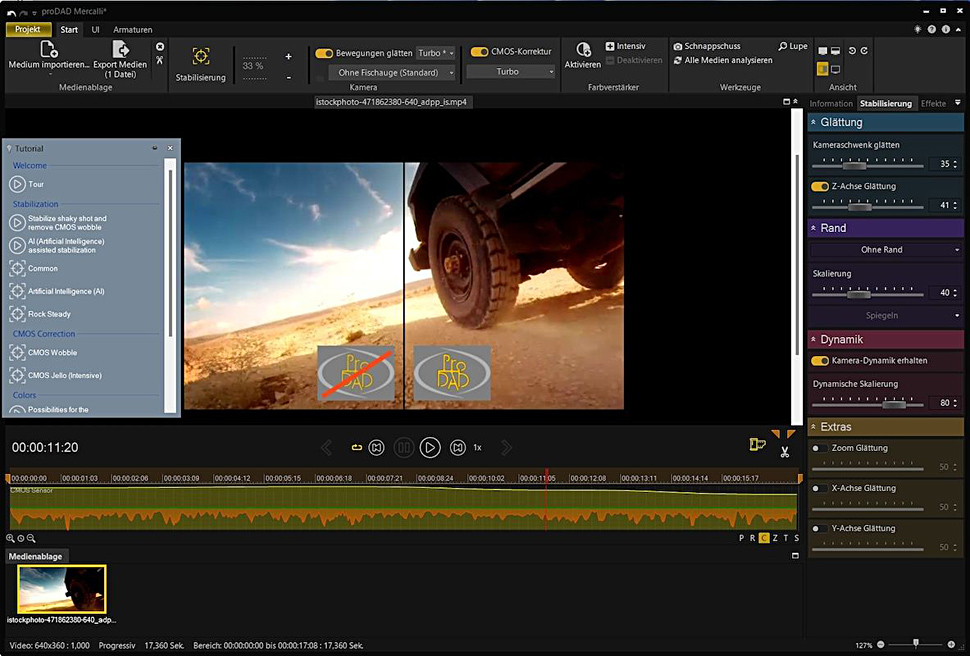Toggle Bewegungen glätten switch
The width and height of the screenshot is (970, 656).
click(x=324, y=53)
